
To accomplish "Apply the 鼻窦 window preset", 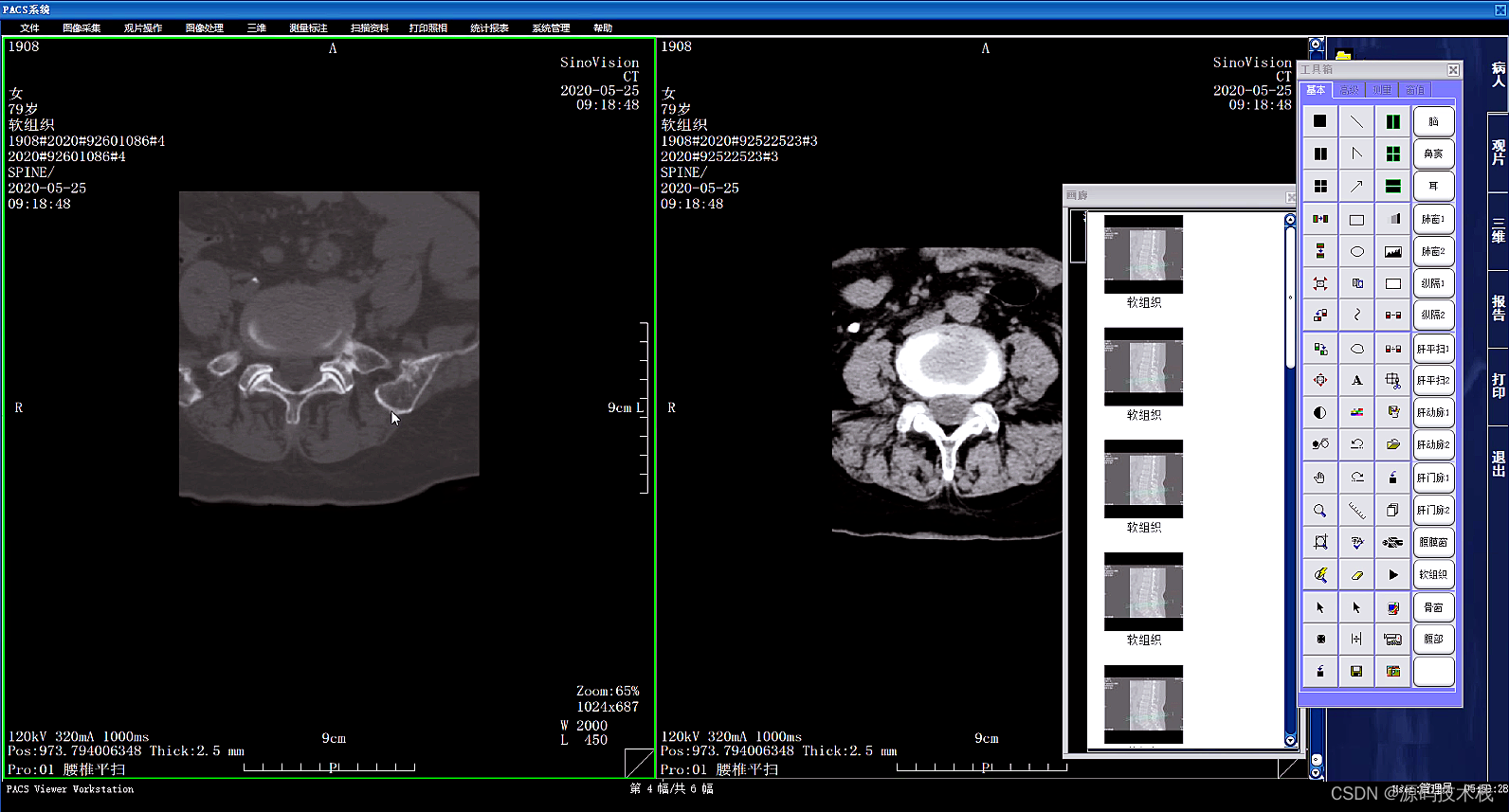I will tap(1433, 153).
